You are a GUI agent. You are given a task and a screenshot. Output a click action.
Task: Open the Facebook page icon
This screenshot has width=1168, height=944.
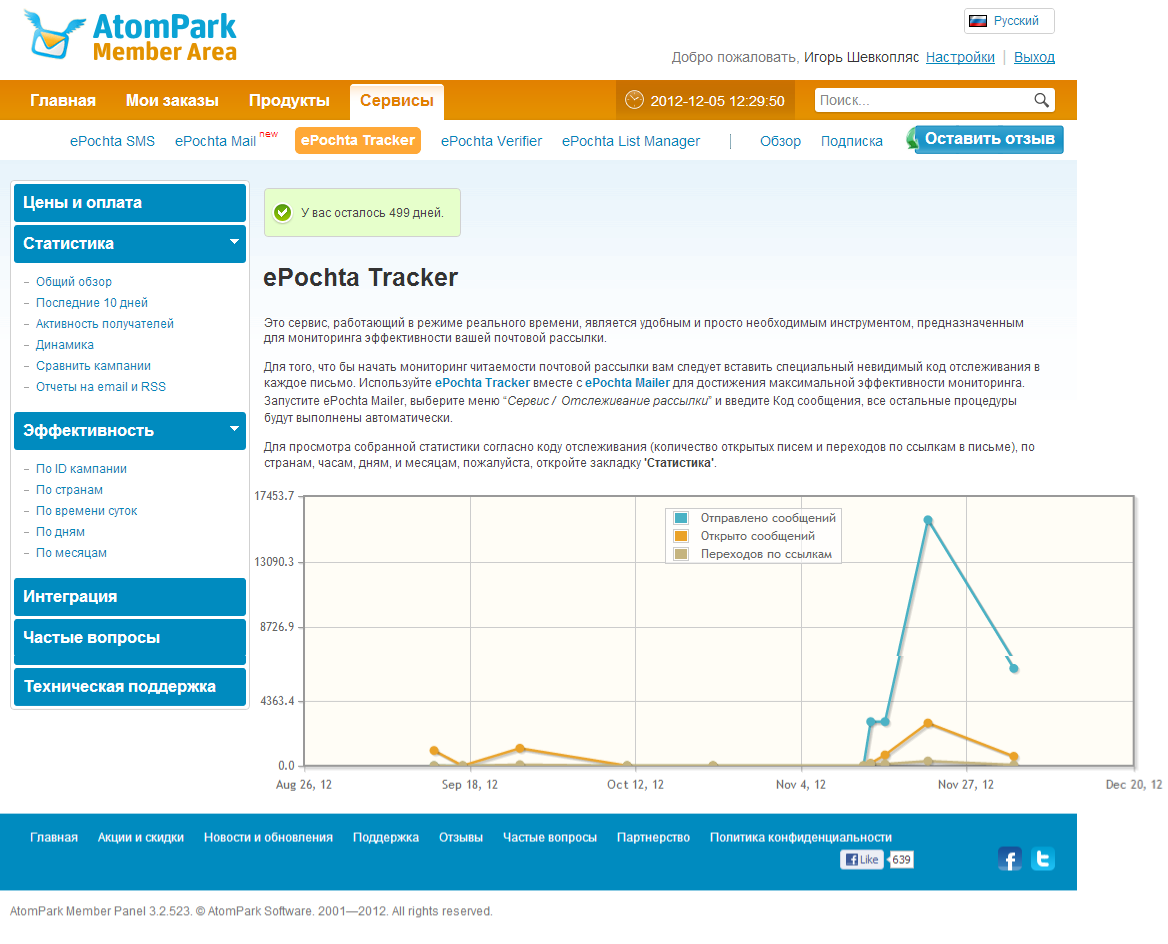(x=1010, y=859)
